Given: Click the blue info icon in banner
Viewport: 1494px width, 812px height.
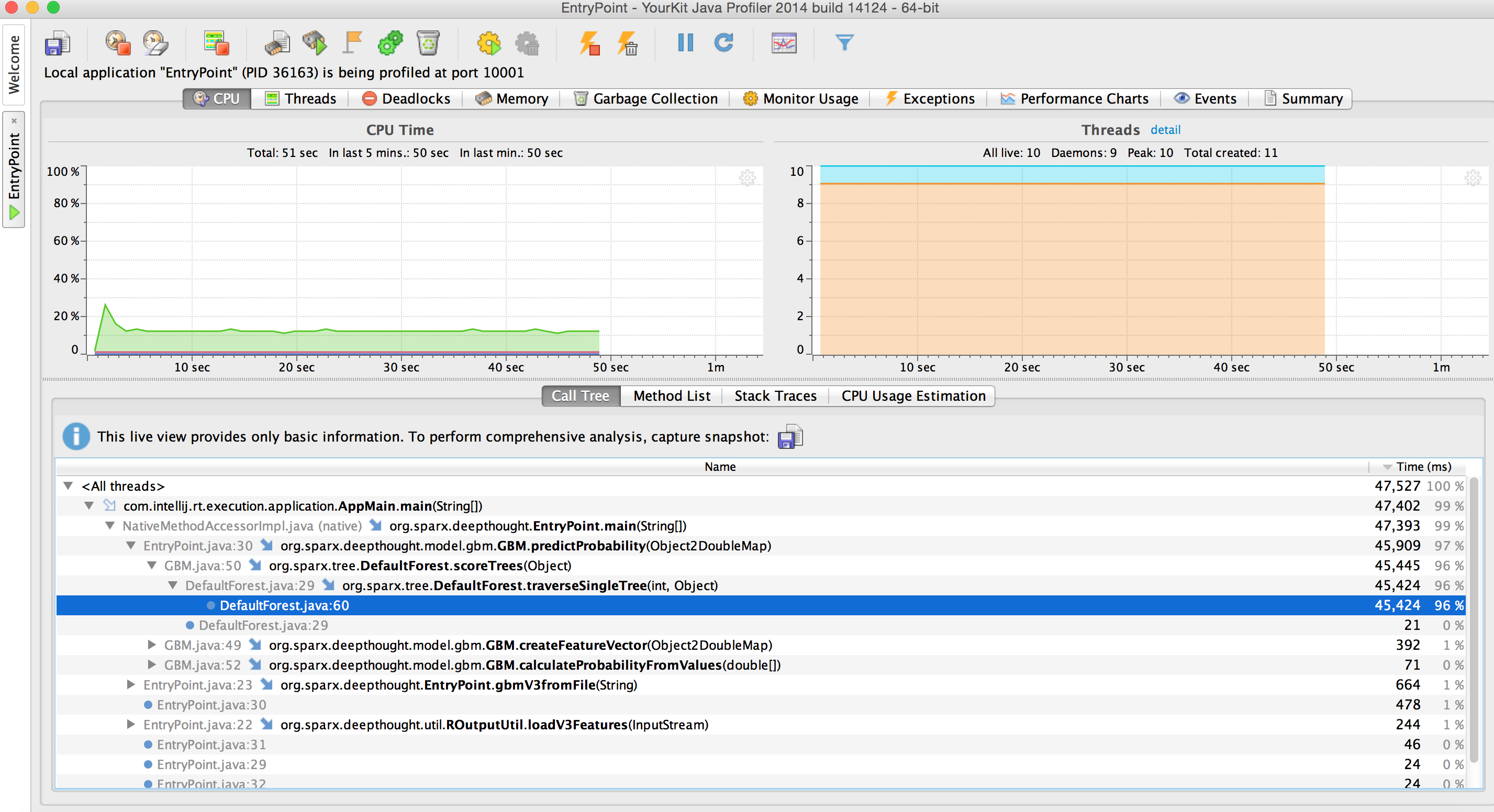Looking at the screenshot, I should tap(76, 436).
